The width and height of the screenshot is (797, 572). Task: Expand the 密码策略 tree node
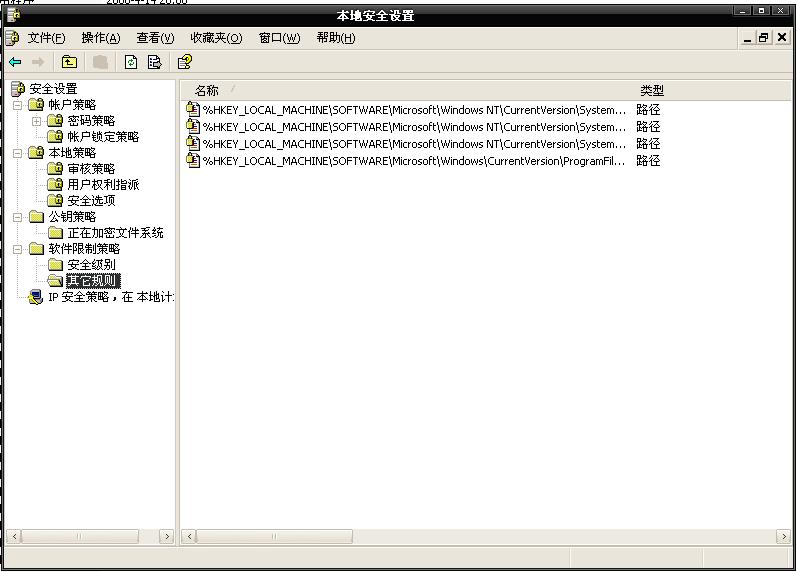pyautogui.click(x=36, y=121)
